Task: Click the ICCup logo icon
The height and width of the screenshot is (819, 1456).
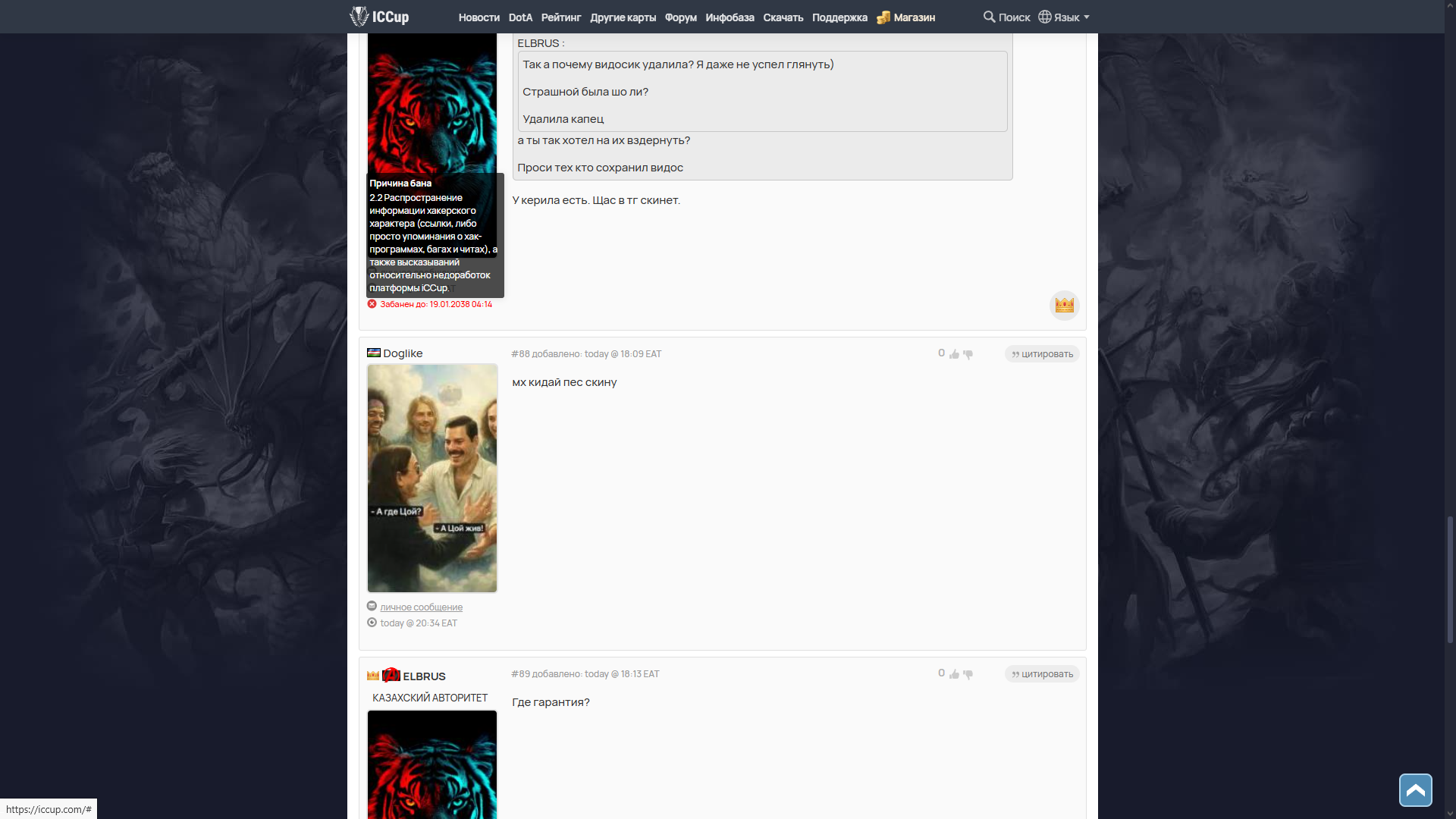Action: click(x=359, y=16)
